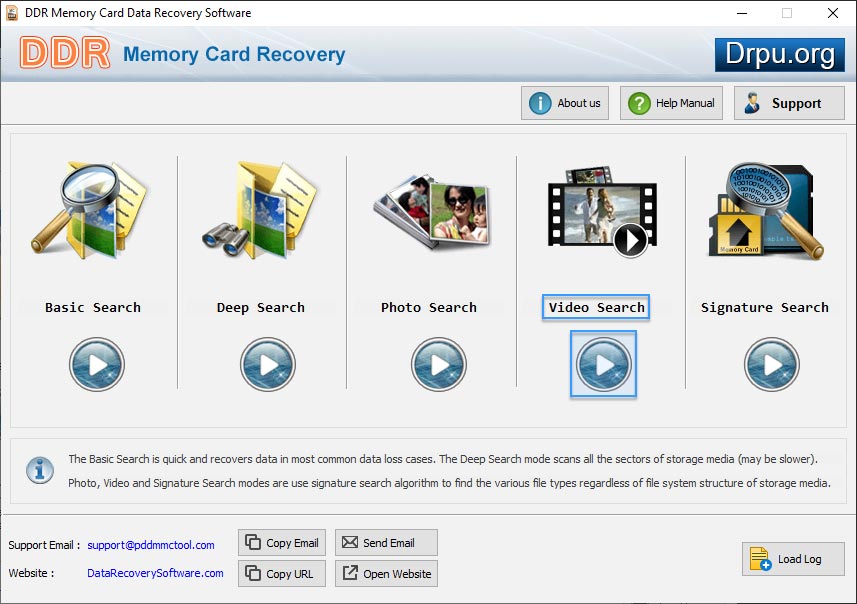Start Photo Search with its play button
857x604 pixels.
[x=438, y=364]
